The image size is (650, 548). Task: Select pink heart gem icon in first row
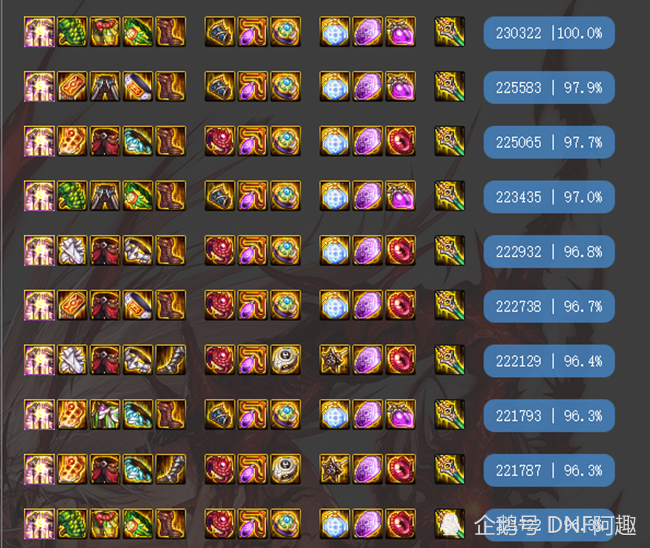400,32
